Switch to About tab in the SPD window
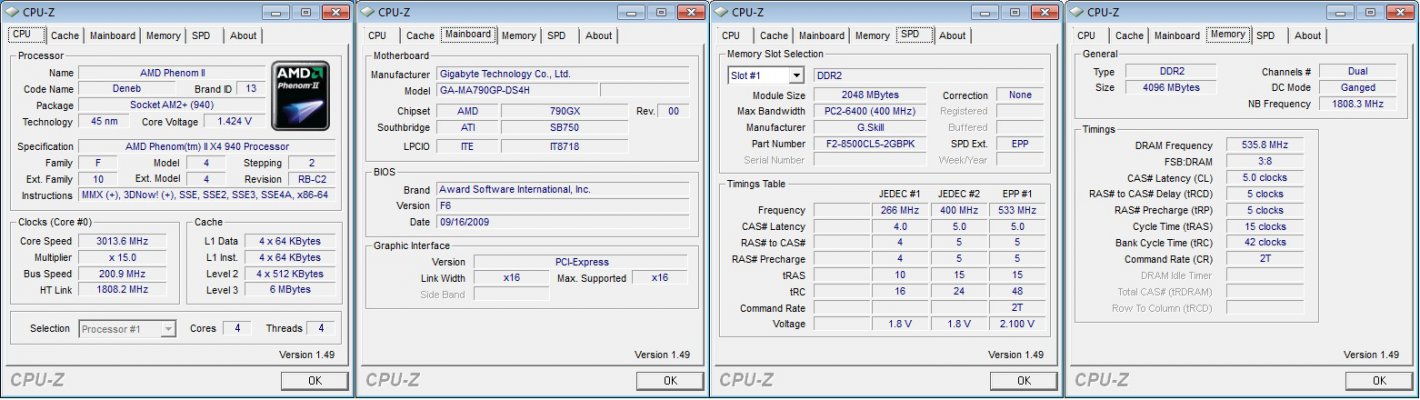This screenshot has width=1420, height=400. 952,35
